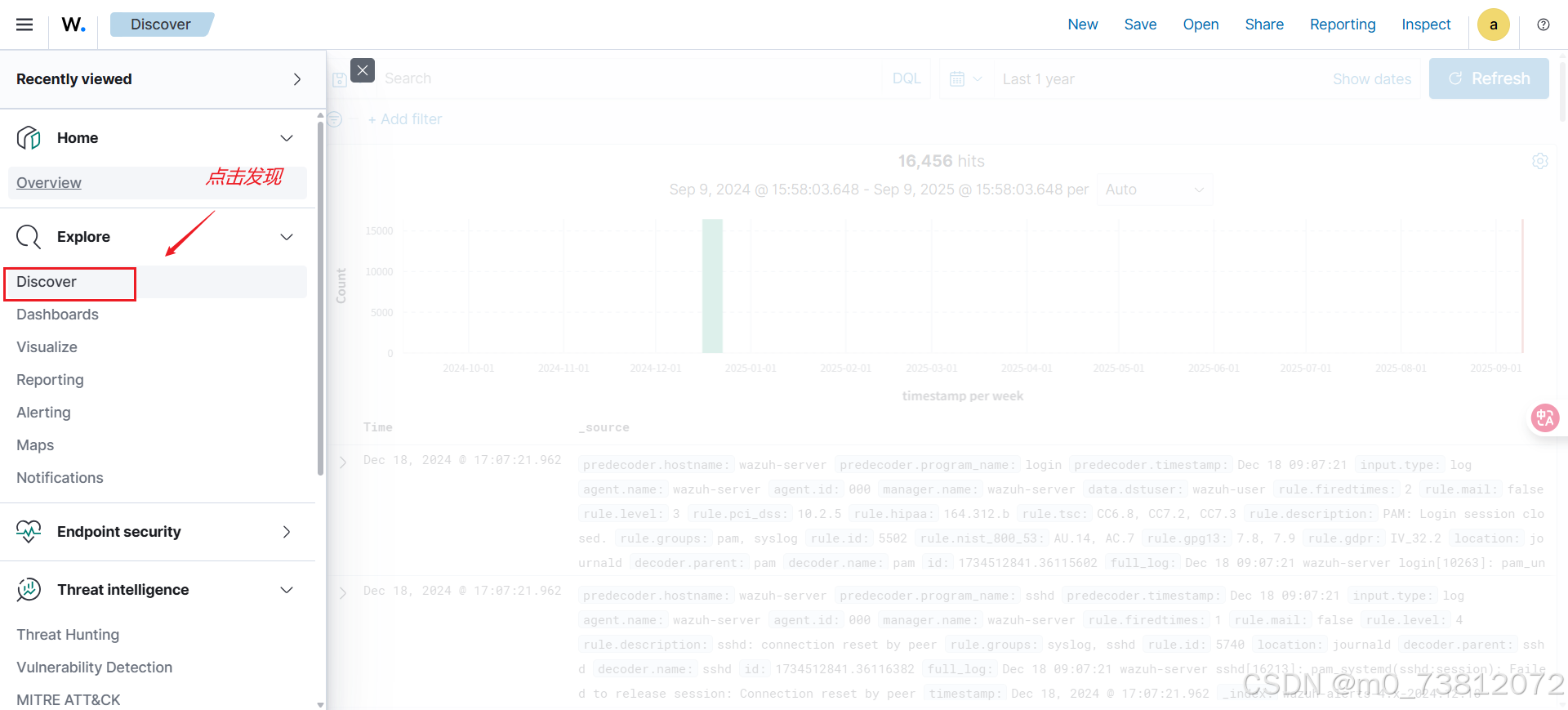Click Show dates link

[x=1372, y=79]
